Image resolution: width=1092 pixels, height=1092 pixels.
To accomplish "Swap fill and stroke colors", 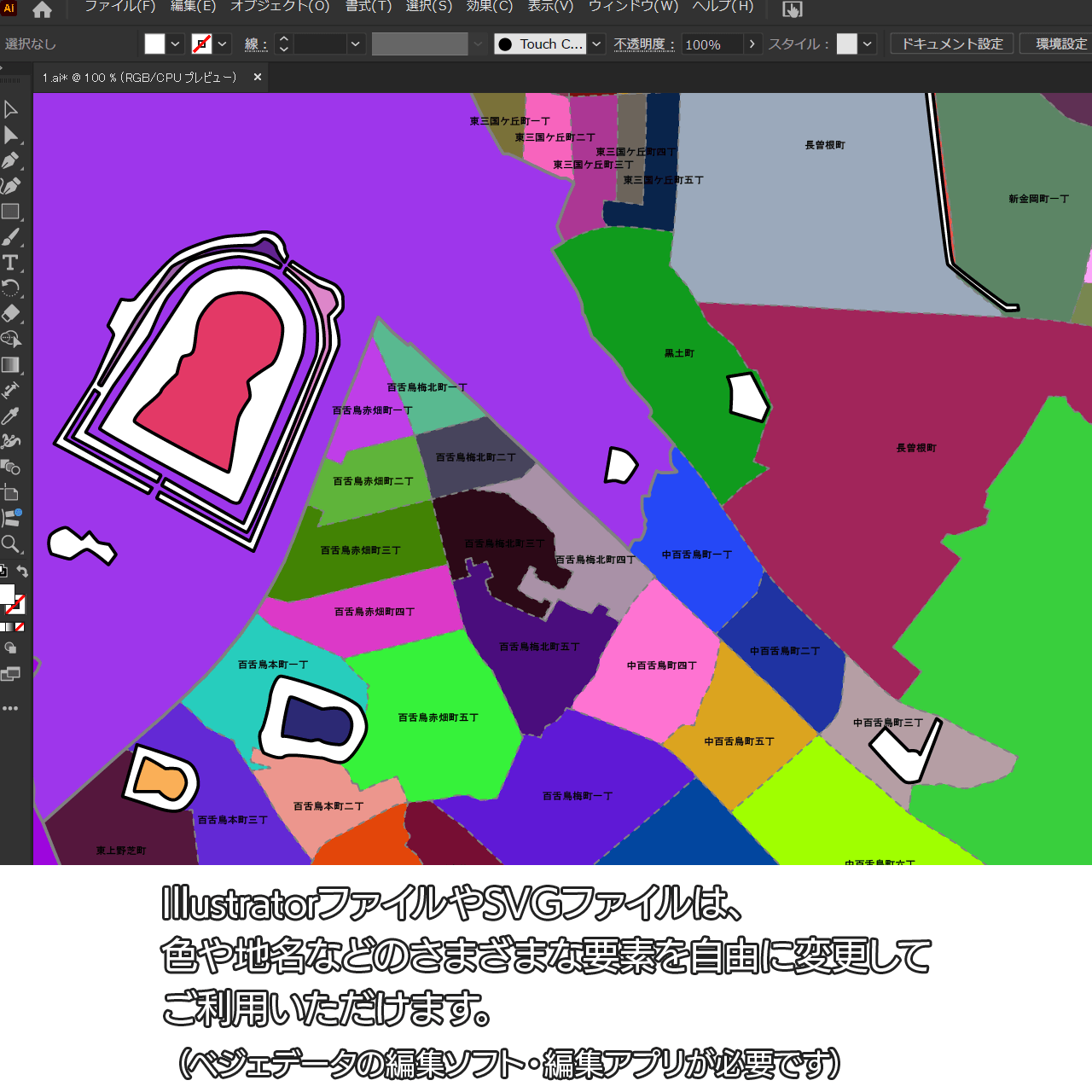I will pyautogui.click(x=23, y=572).
